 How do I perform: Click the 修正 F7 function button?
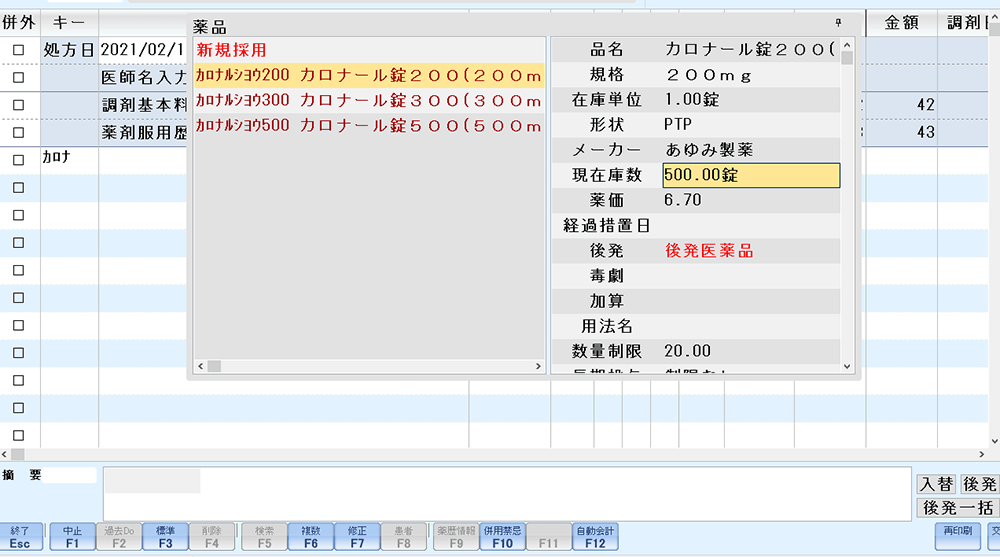point(356,537)
